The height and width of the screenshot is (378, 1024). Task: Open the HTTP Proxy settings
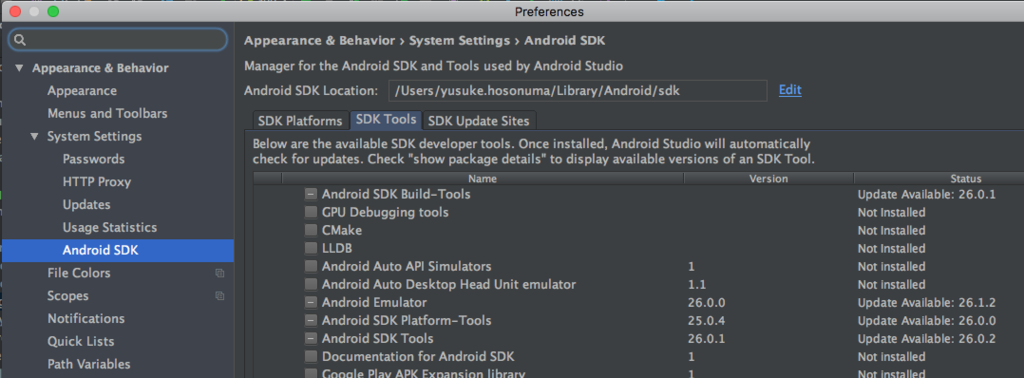click(x=97, y=182)
